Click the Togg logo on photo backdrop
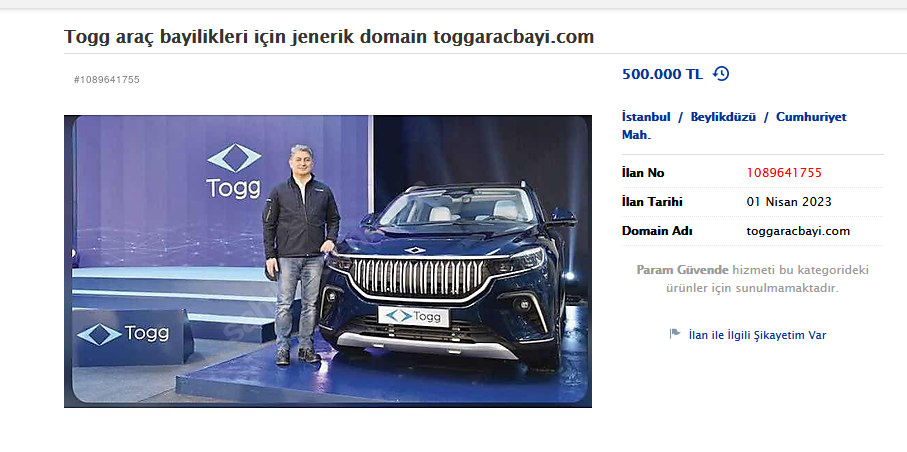This screenshot has width=907, height=452. click(x=234, y=171)
